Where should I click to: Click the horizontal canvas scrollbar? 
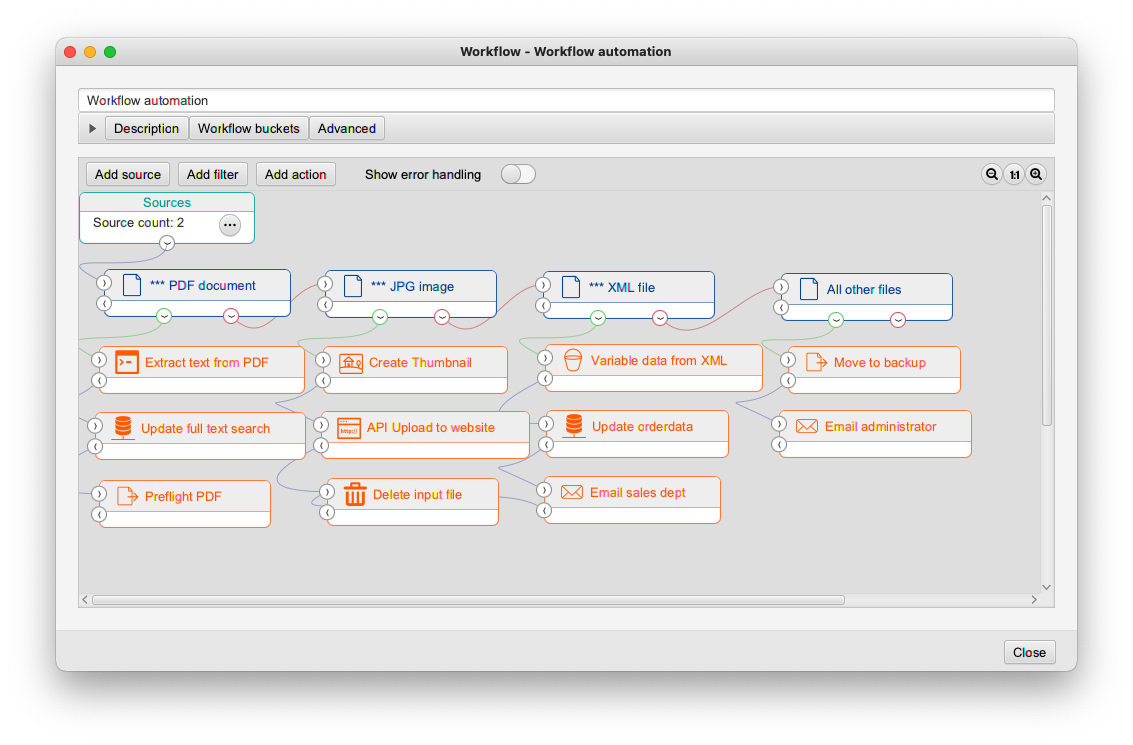pos(468,600)
